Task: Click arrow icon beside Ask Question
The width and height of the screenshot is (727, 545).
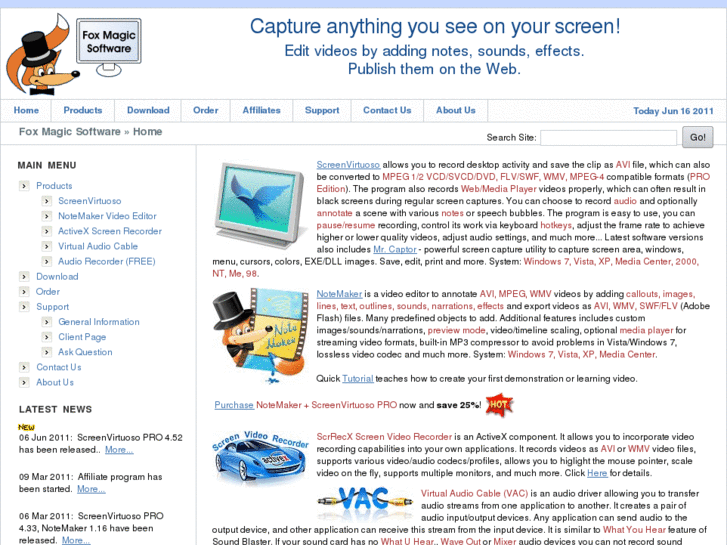Action: click(x=46, y=353)
